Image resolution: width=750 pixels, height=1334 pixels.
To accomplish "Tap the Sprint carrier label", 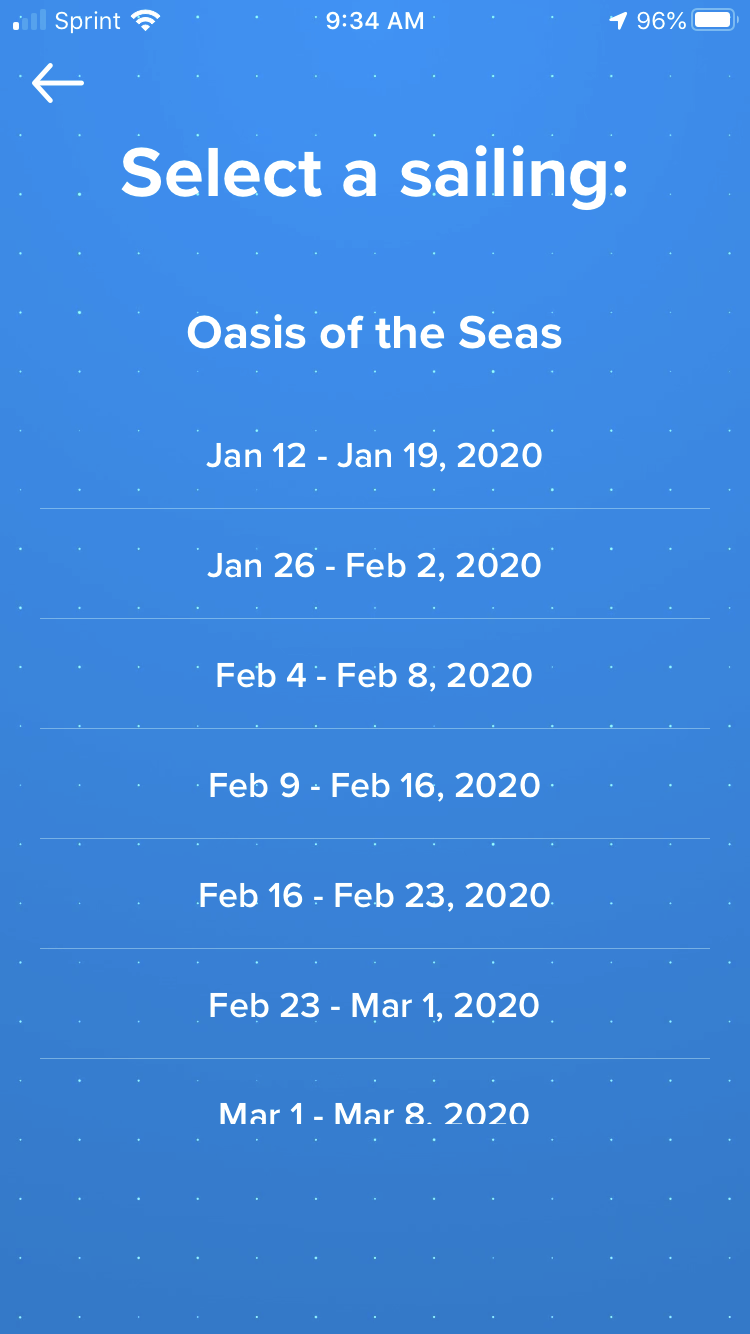I will (x=89, y=21).
